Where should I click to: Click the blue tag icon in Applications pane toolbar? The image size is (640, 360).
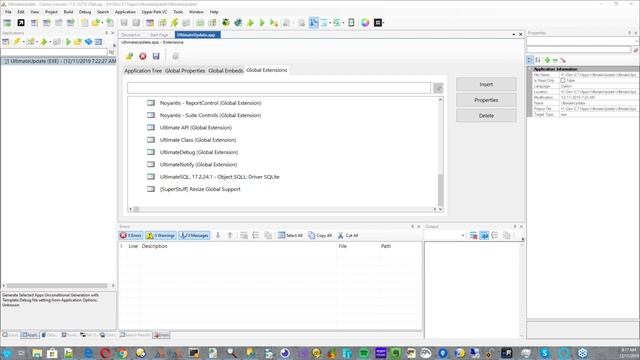click(x=88, y=42)
